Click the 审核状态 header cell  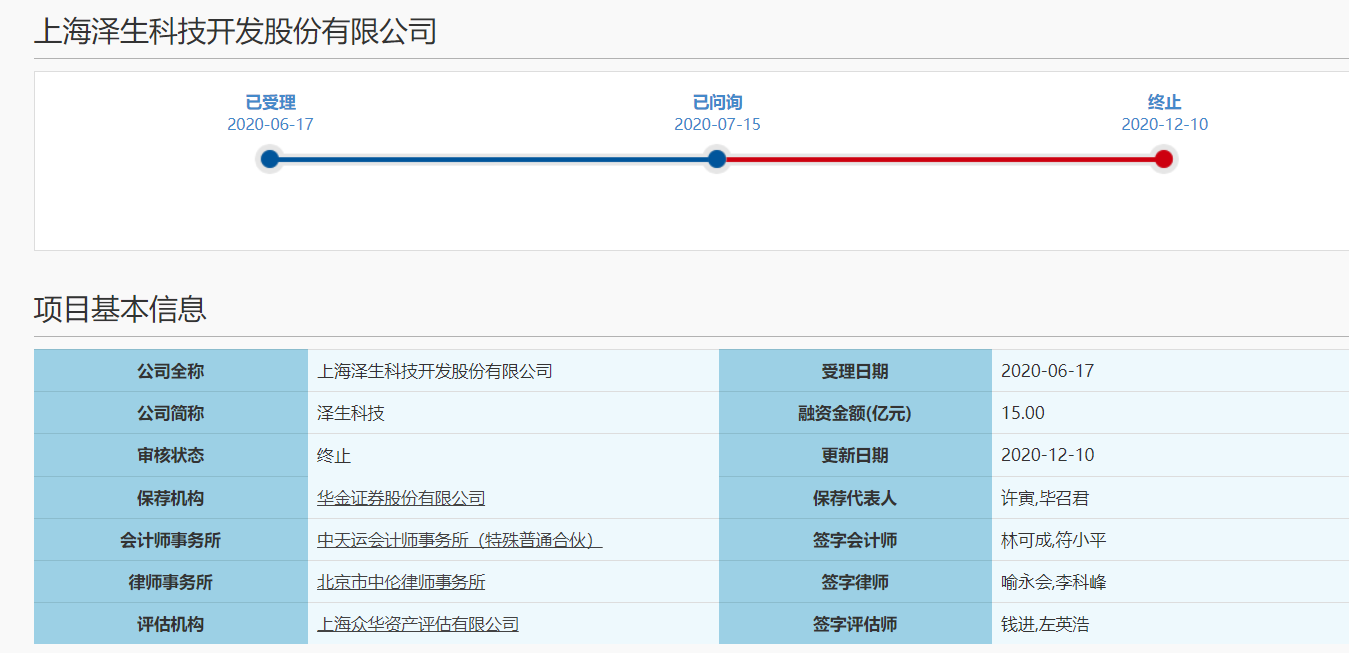click(x=171, y=455)
